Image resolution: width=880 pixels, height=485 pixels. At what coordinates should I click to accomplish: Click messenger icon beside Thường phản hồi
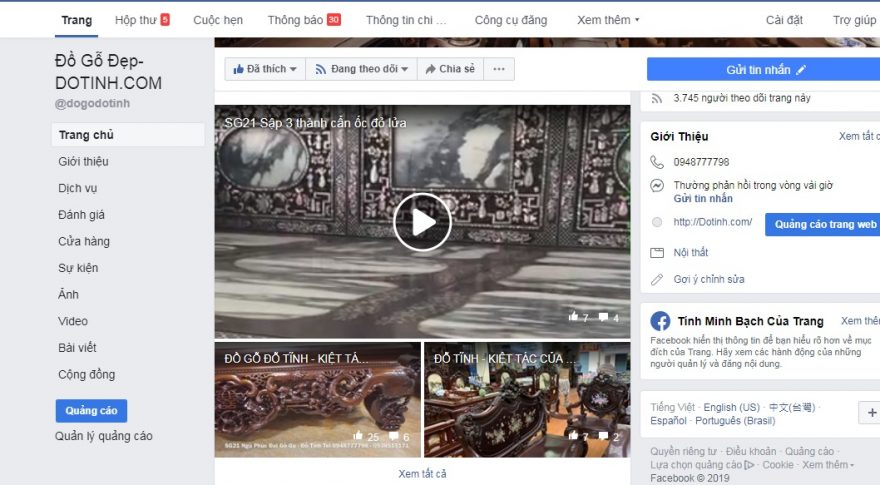tap(657, 185)
